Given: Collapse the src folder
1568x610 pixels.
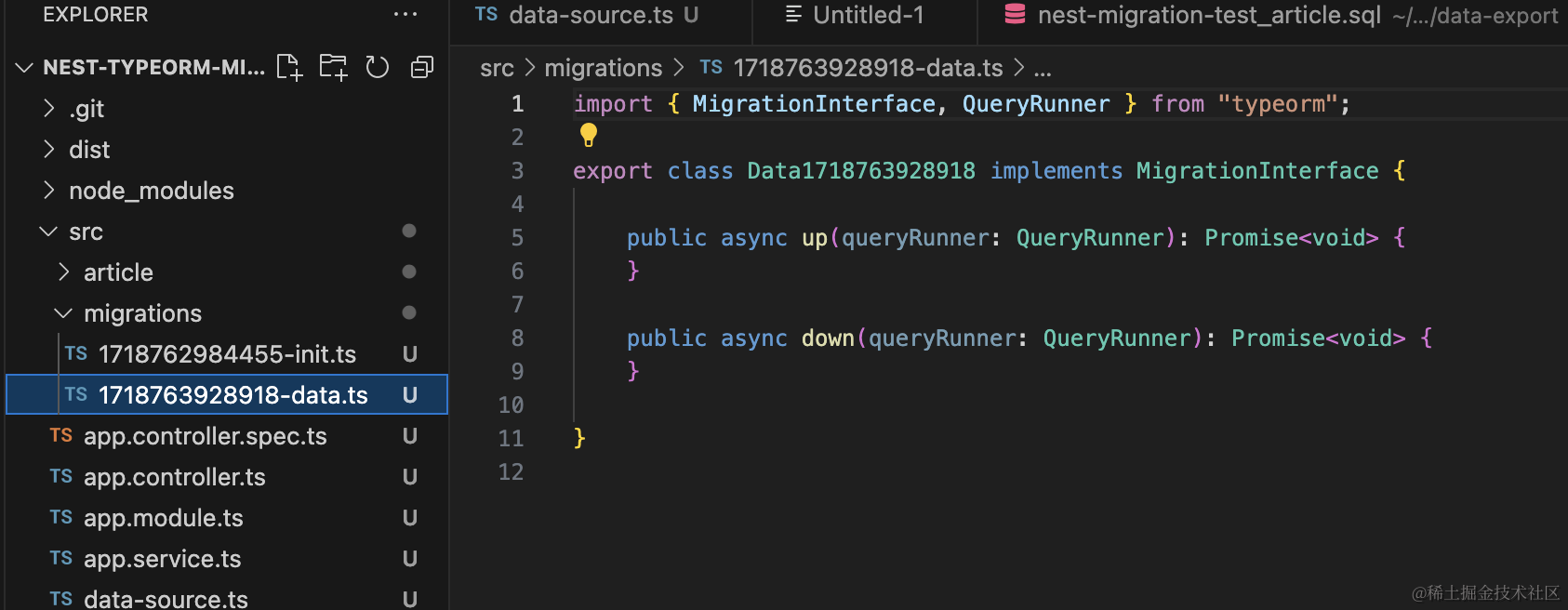Looking at the screenshot, I should pos(48,232).
